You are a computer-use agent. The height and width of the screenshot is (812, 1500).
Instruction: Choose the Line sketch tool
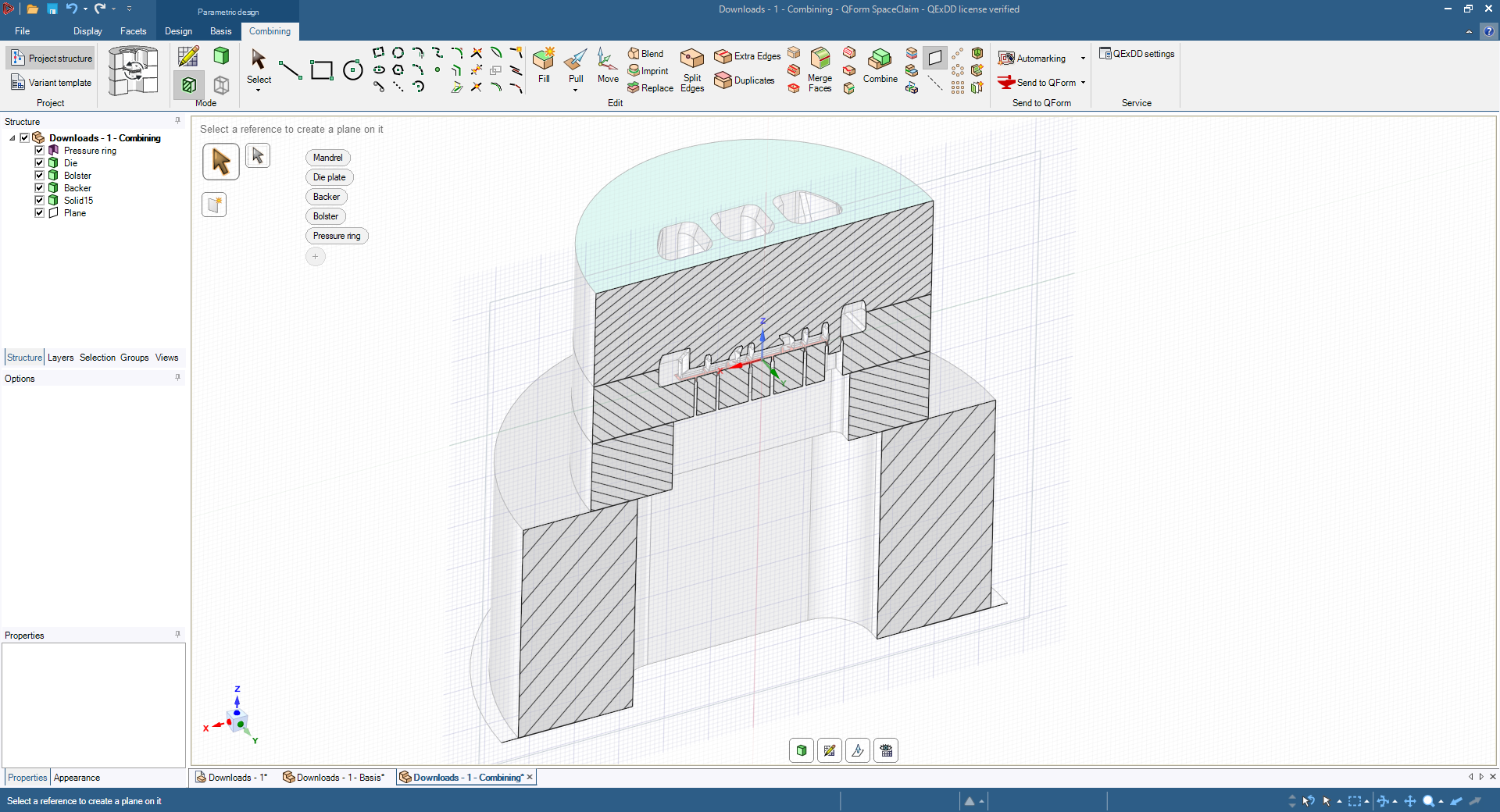coord(290,70)
